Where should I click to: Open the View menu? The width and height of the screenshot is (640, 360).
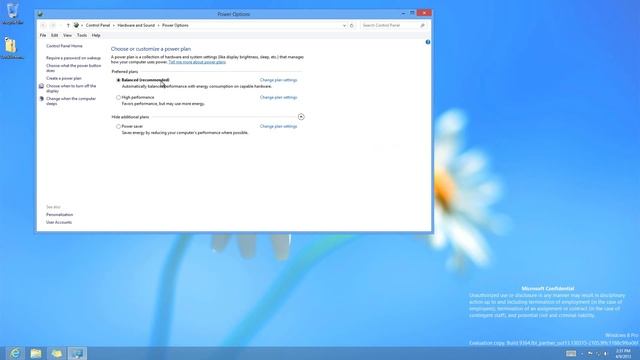coord(67,36)
